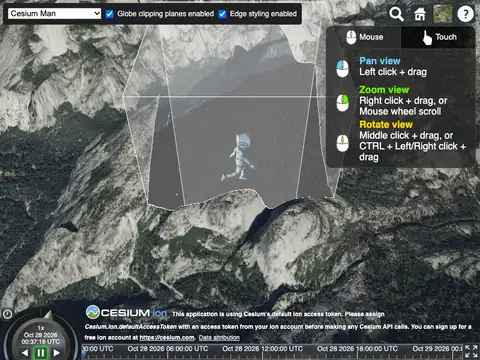Open the Cesium Man model dropdown
480x360 pixels.
coord(55,14)
